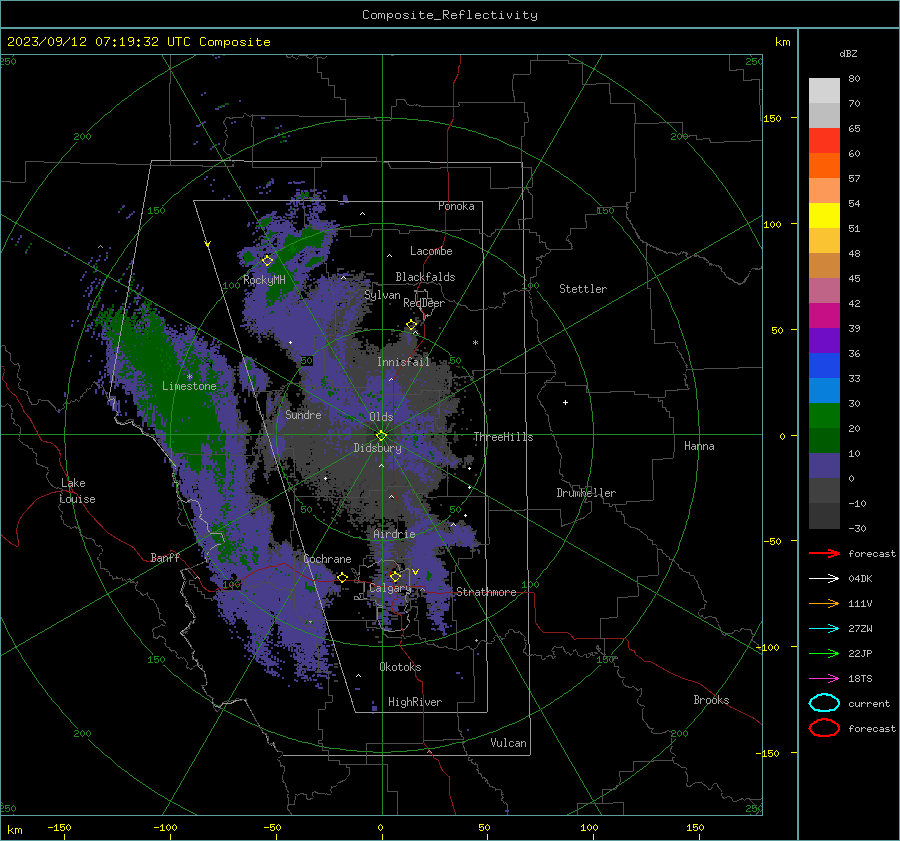The image size is (900, 841).
Task: Select the magenta 18TS arrow symbol
Action: 824,679
